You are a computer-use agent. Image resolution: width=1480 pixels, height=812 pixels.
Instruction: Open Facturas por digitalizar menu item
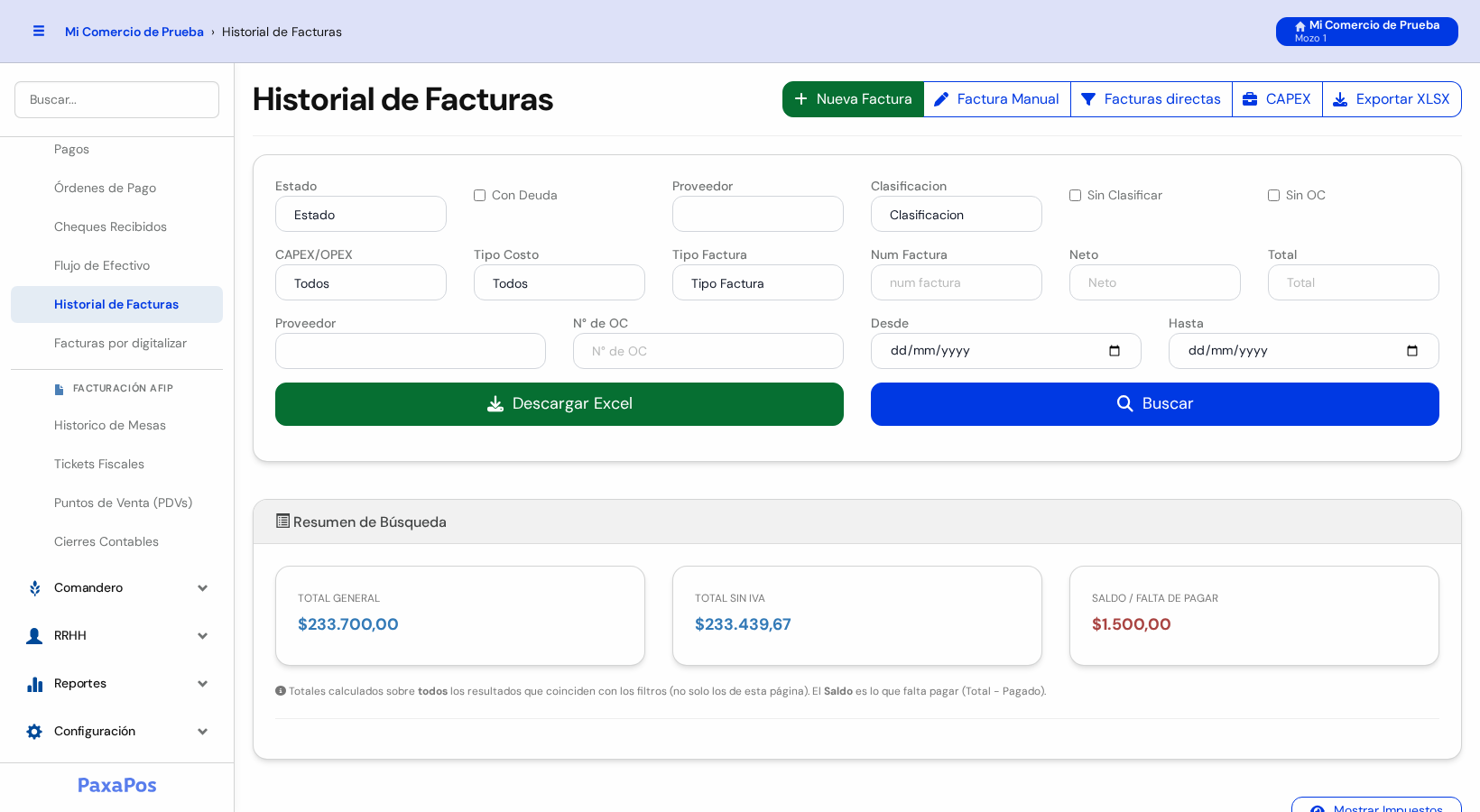(x=117, y=344)
